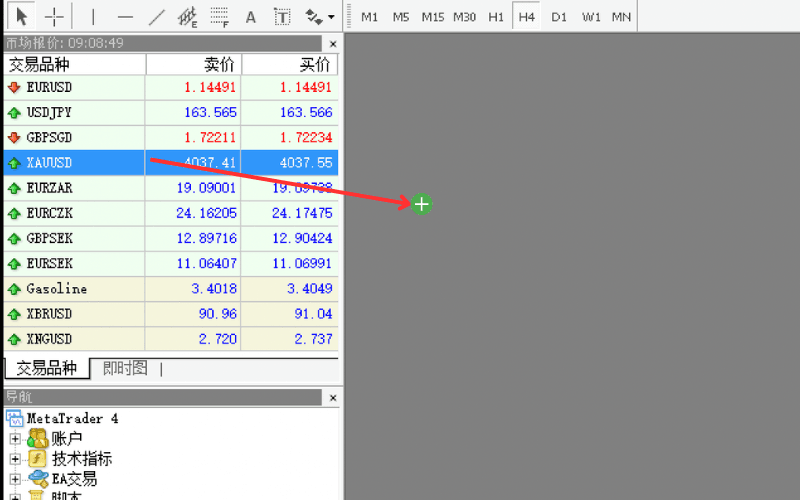Screen dimensions: 800x500
Task: Switch to W1 timeframe
Action: (x=591, y=17)
